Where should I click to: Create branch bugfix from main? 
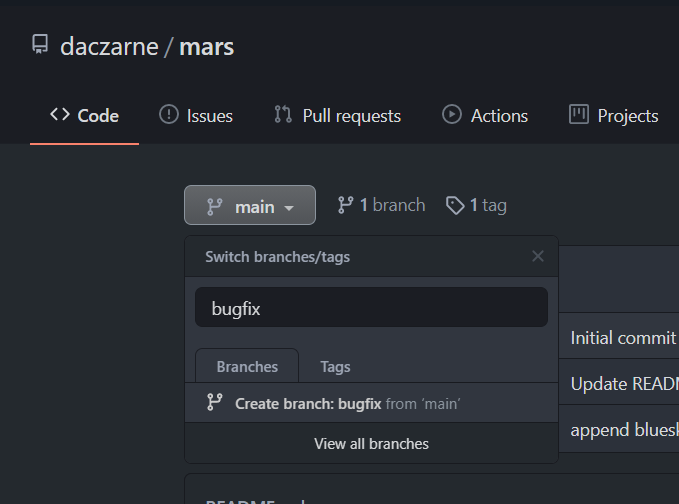coord(347,403)
